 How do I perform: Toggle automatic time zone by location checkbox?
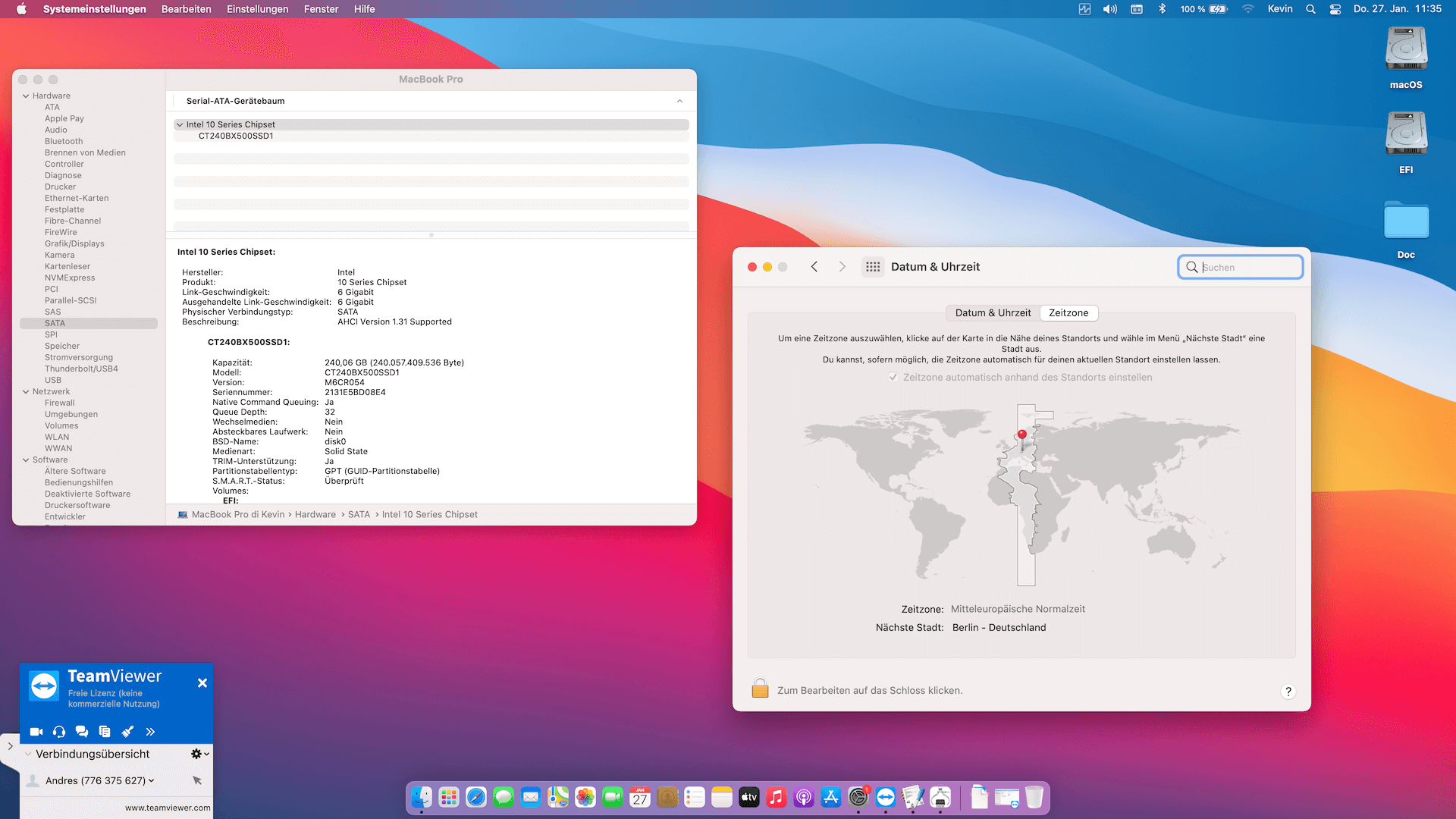893,378
